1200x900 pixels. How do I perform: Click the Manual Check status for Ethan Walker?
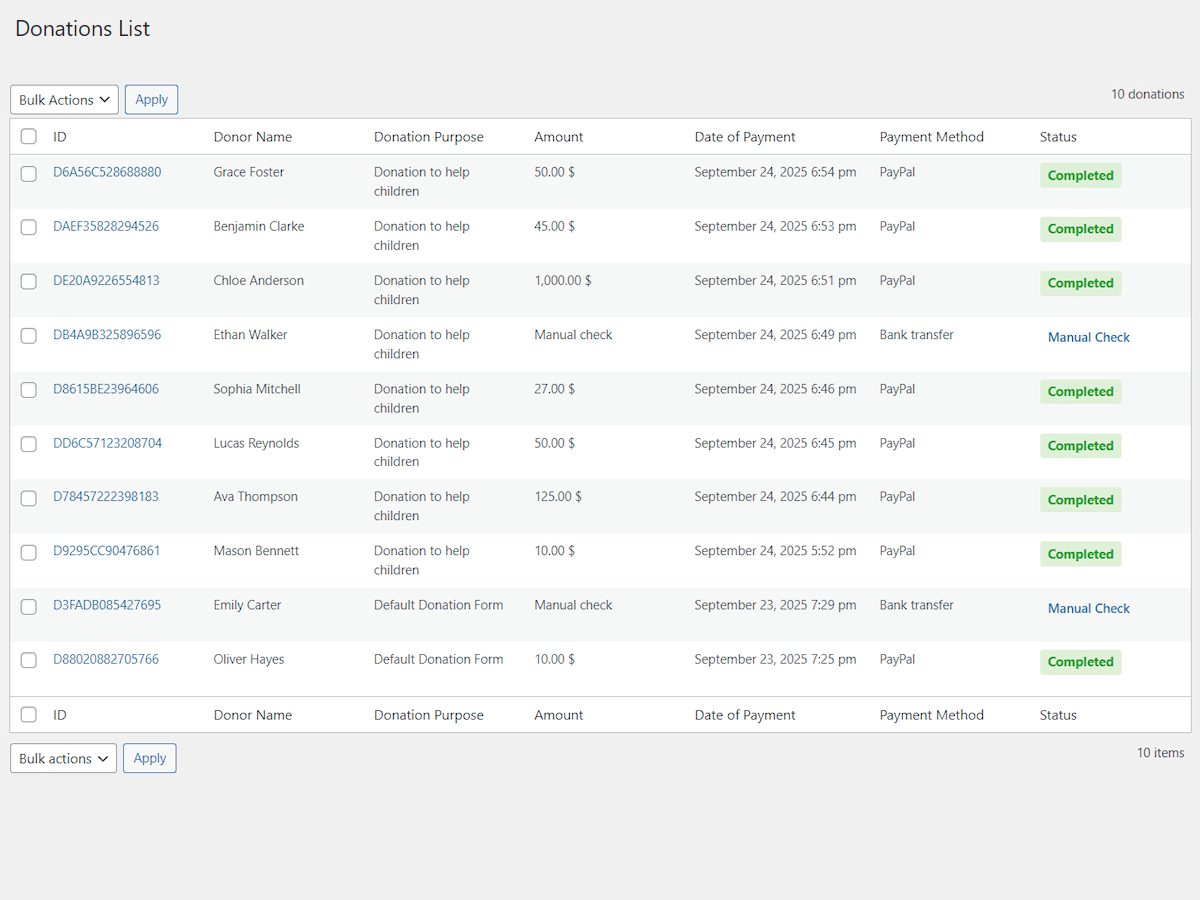(x=1088, y=337)
